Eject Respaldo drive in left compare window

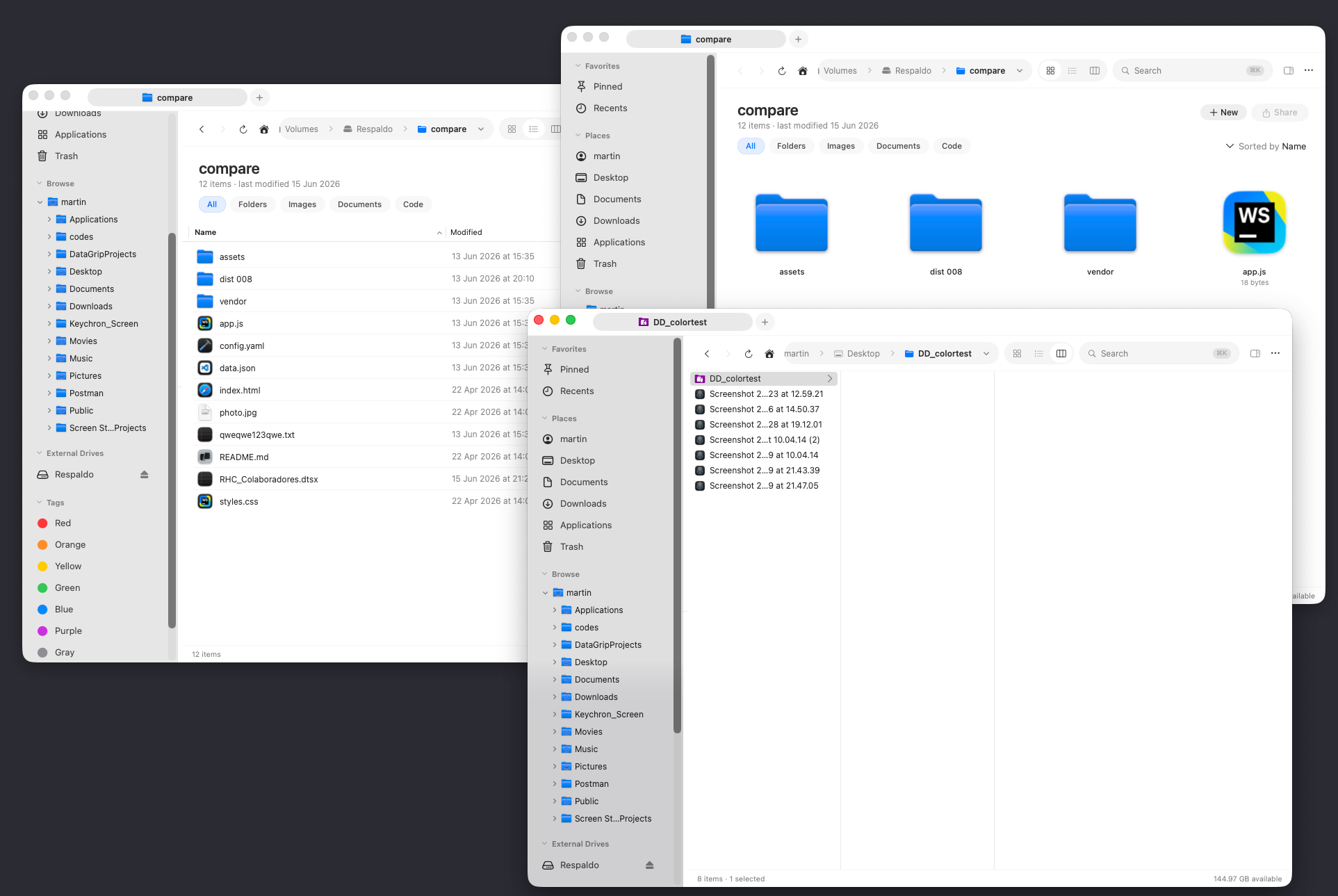[x=145, y=475]
